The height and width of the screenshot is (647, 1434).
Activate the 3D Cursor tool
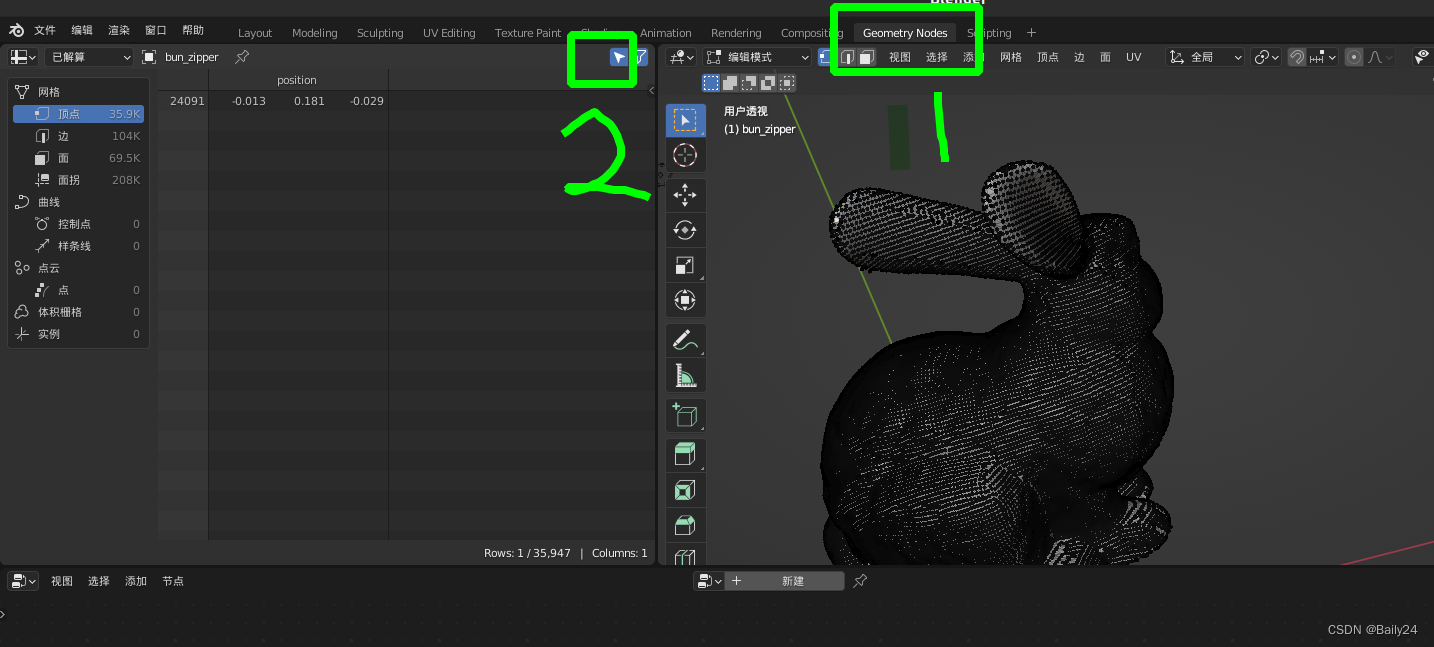pos(685,155)
